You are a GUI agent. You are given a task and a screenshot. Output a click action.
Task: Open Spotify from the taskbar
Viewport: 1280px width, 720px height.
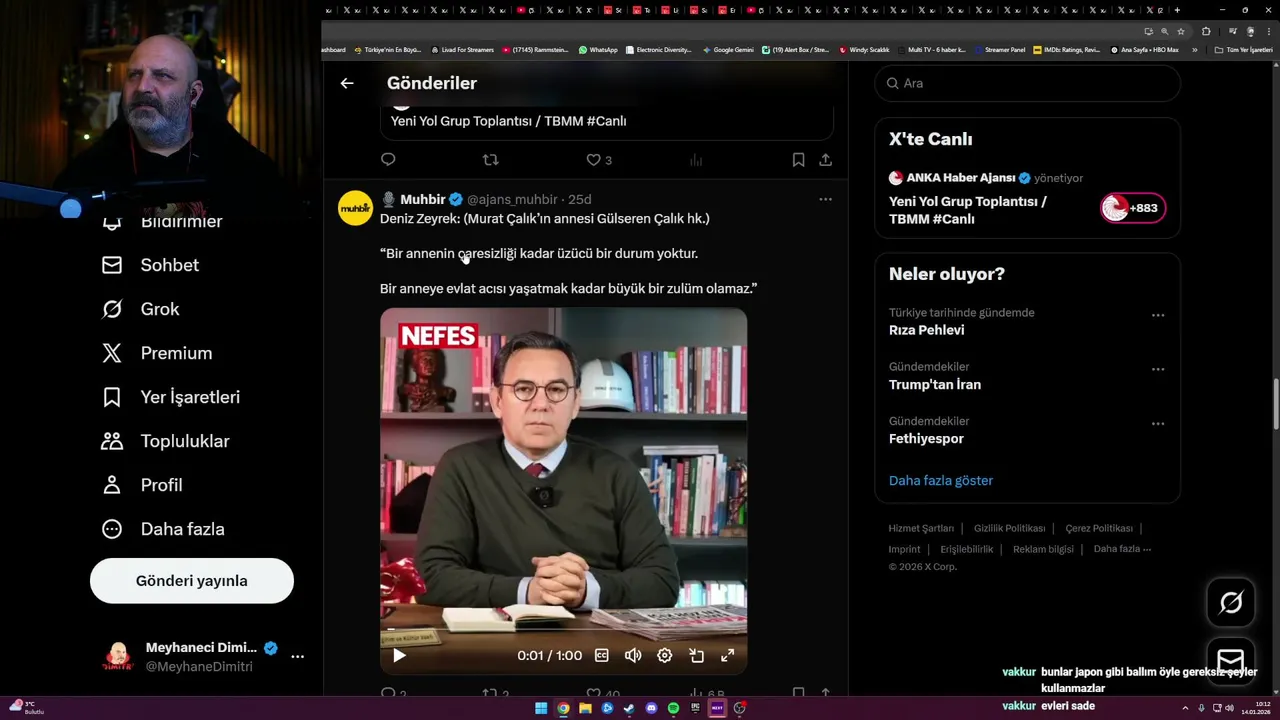pyautogui.click(x=673, y=708)
